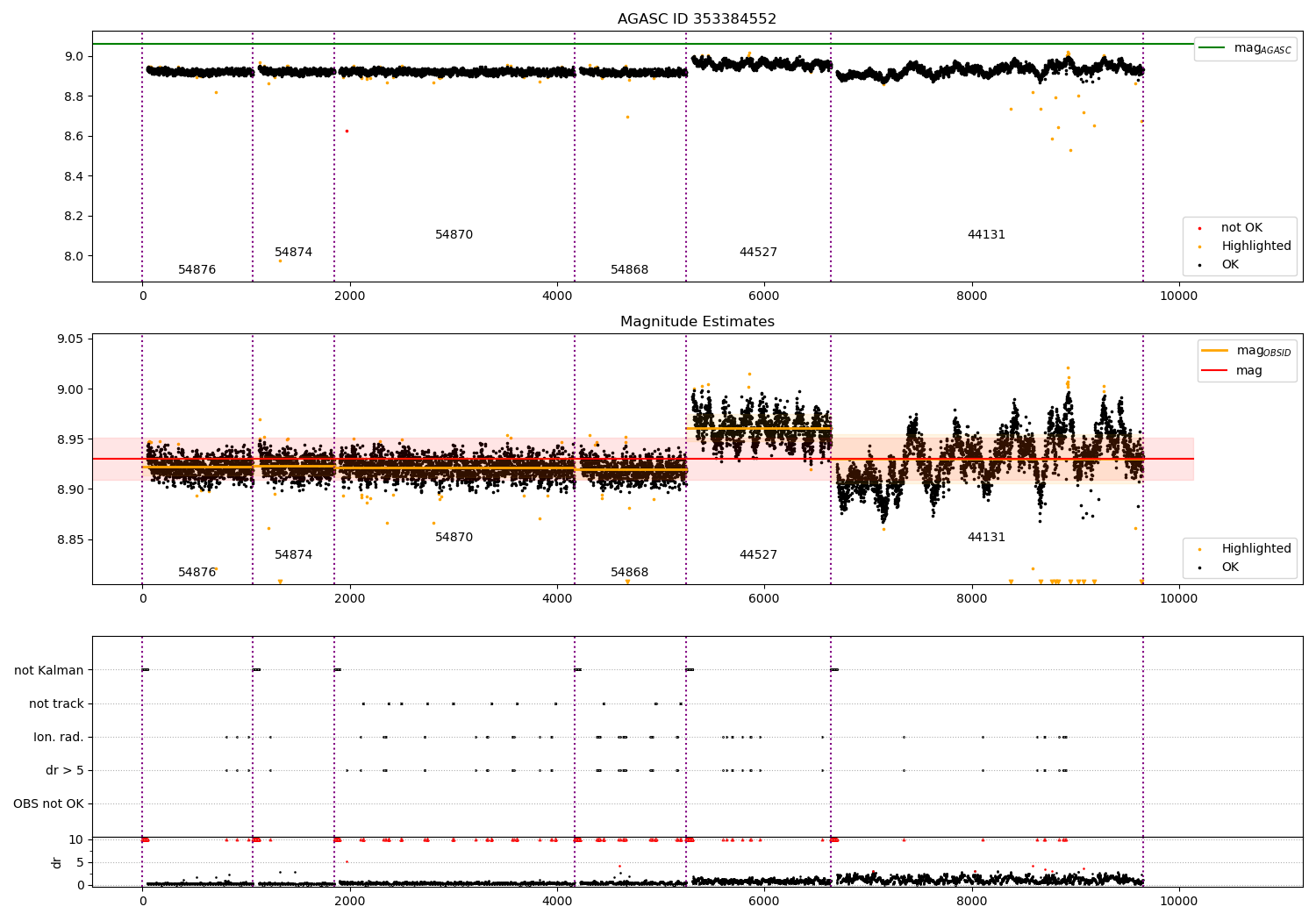
Task: Click y-axis tick 9.0 of AGASC plot
Action: click(x=74, y=56)
